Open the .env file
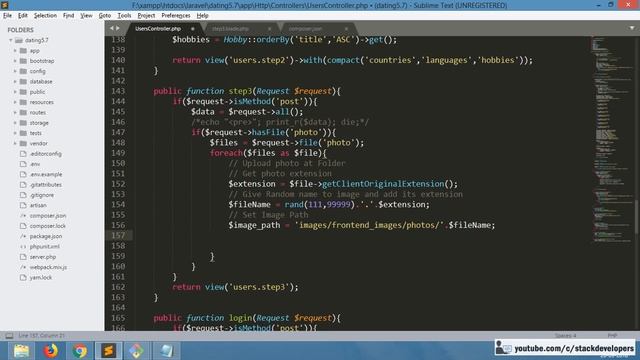This screenshot has height=360, width=640. point(35,164)
